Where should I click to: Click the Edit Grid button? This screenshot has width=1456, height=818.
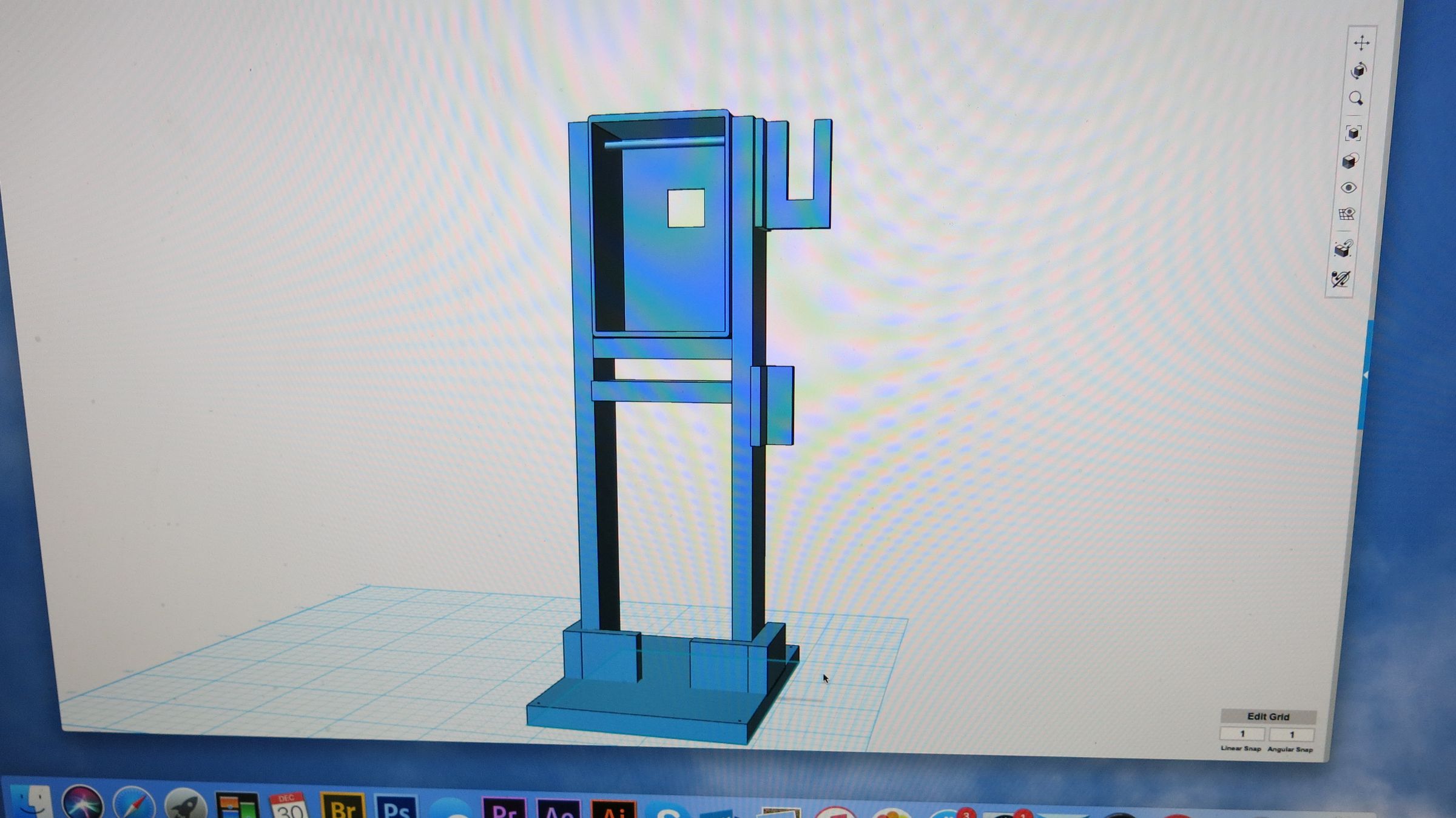[x=1268, y=716]
